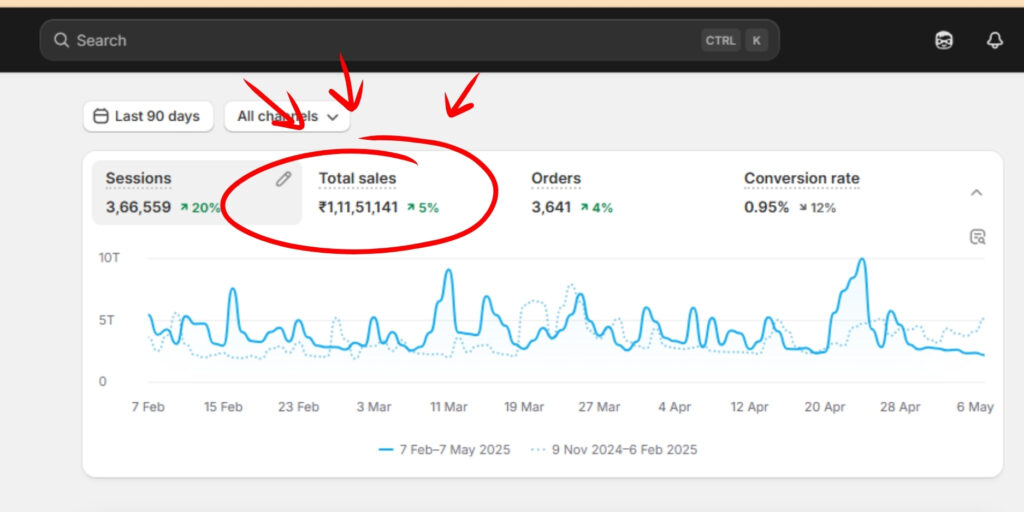Click the pencil edit icon on Sessions

(x=284, y=179)
